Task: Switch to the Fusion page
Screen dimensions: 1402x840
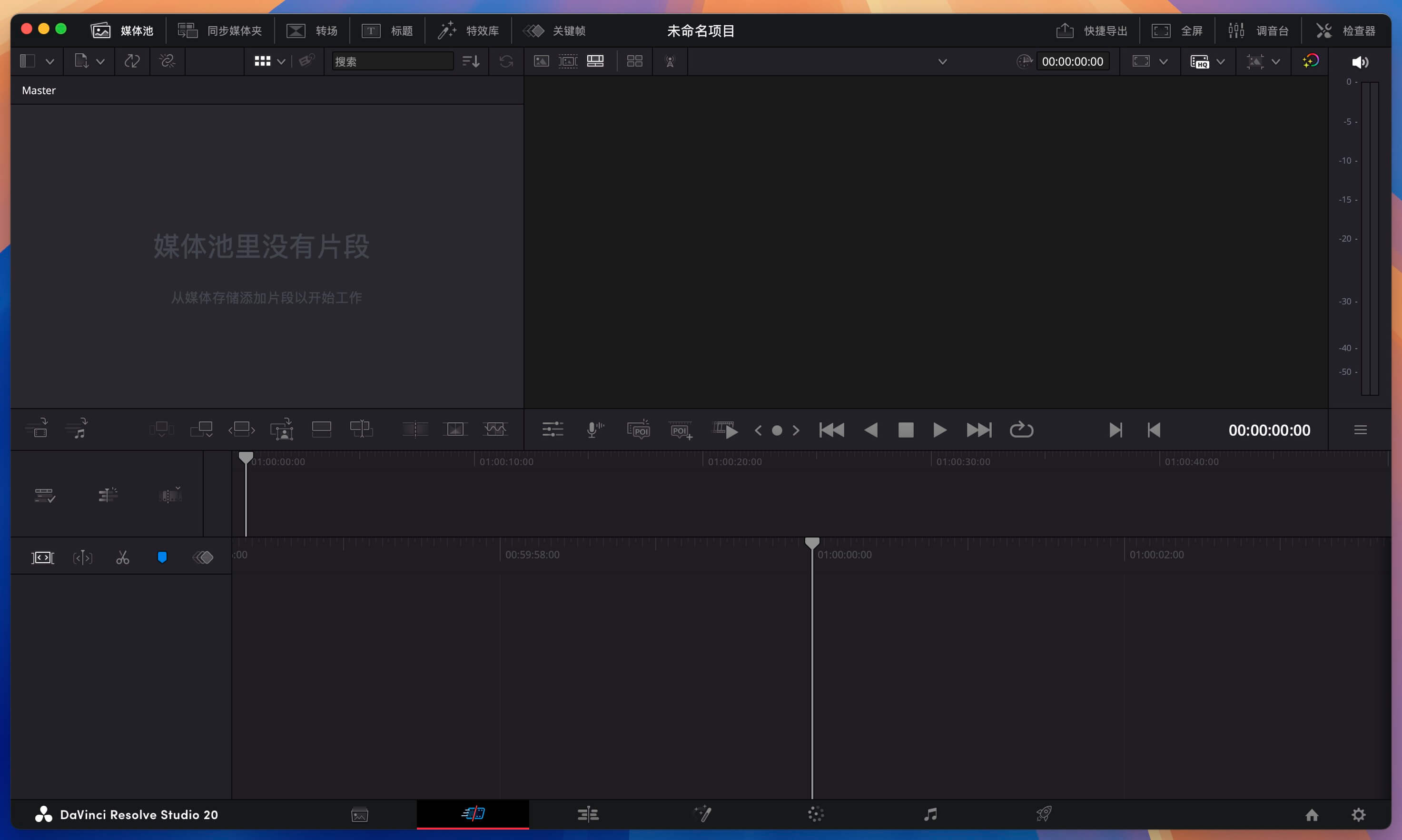Action: point(703,814)
